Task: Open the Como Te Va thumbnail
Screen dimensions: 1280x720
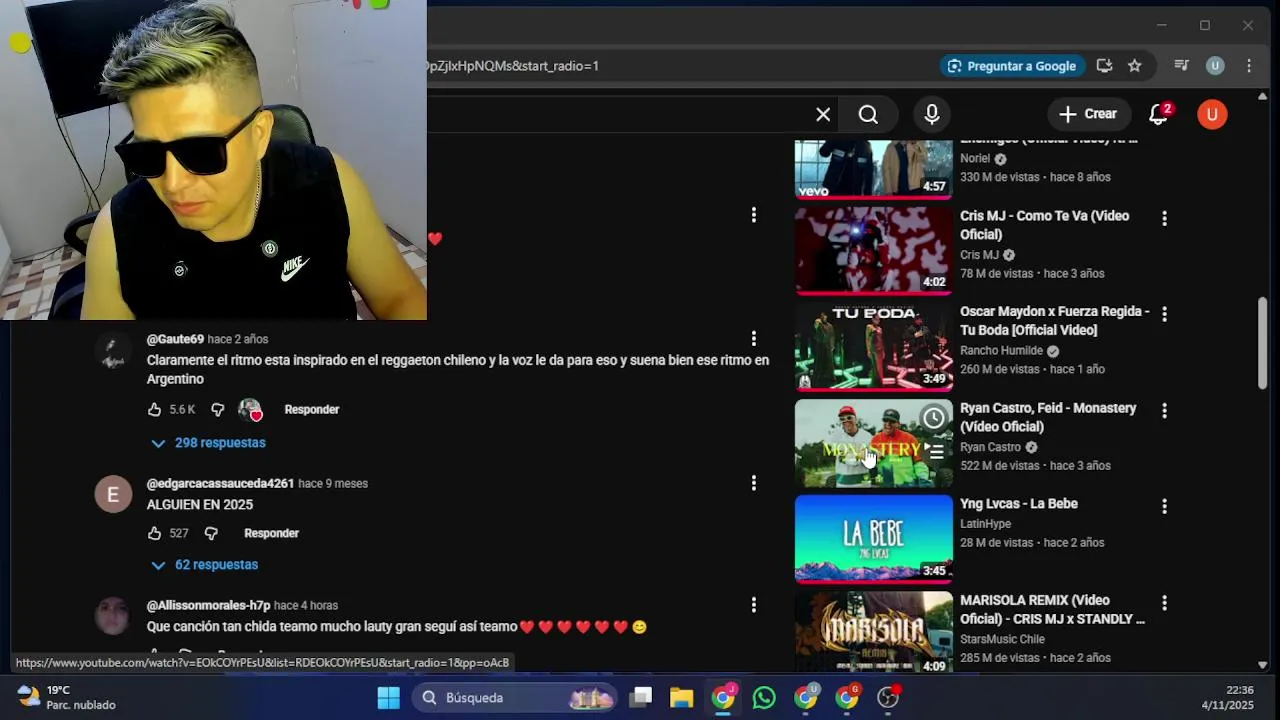Action: 874,250
